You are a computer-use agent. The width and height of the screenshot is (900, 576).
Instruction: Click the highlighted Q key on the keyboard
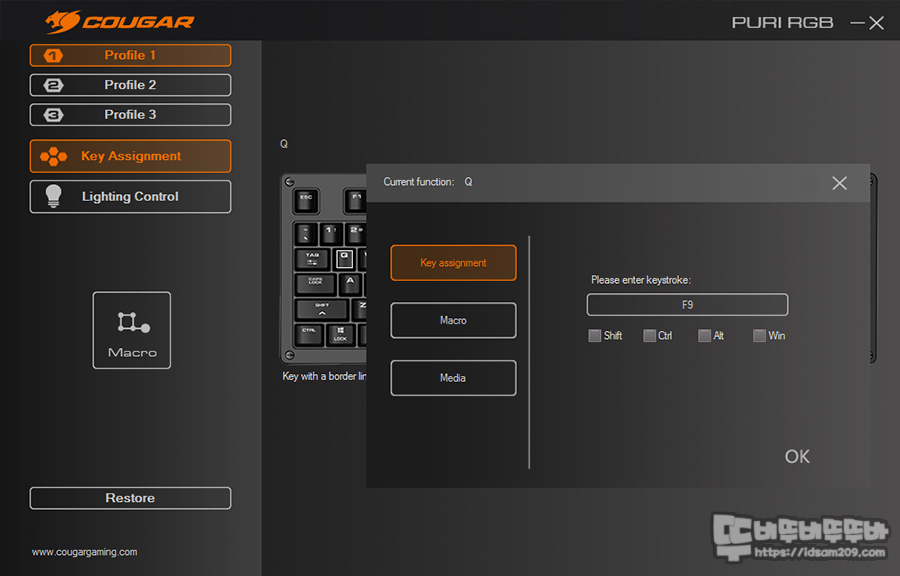coord(344,259)
